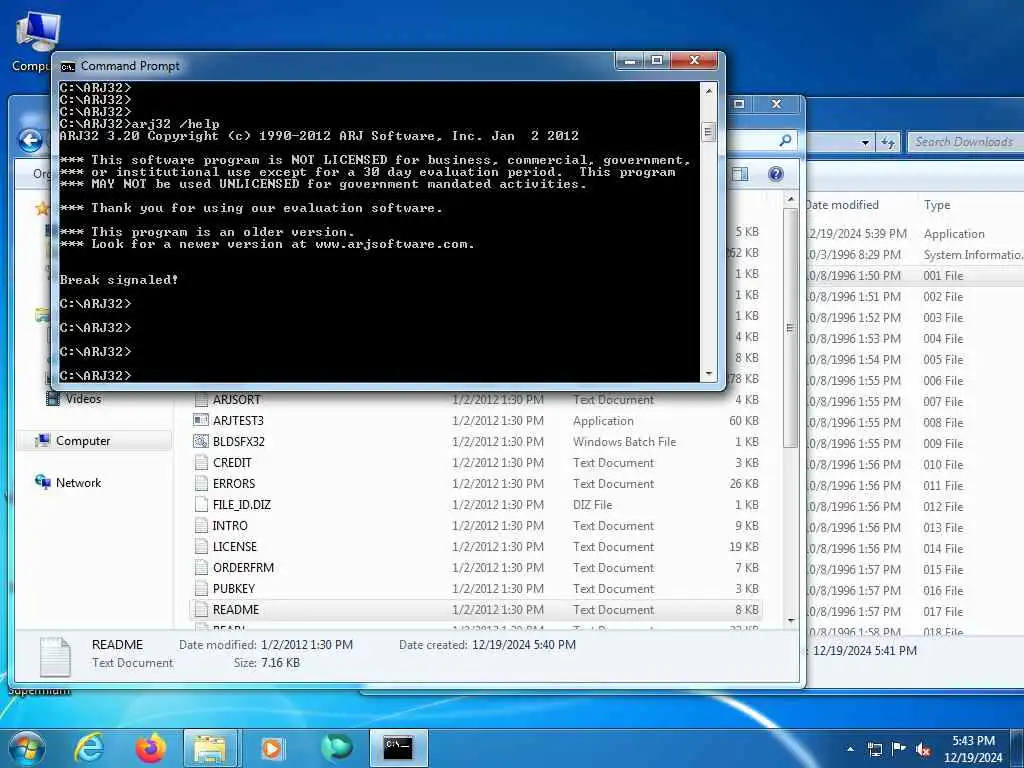Select the 005 File row in Downloads
This screenshot has height=768, width=1024.
914,359
